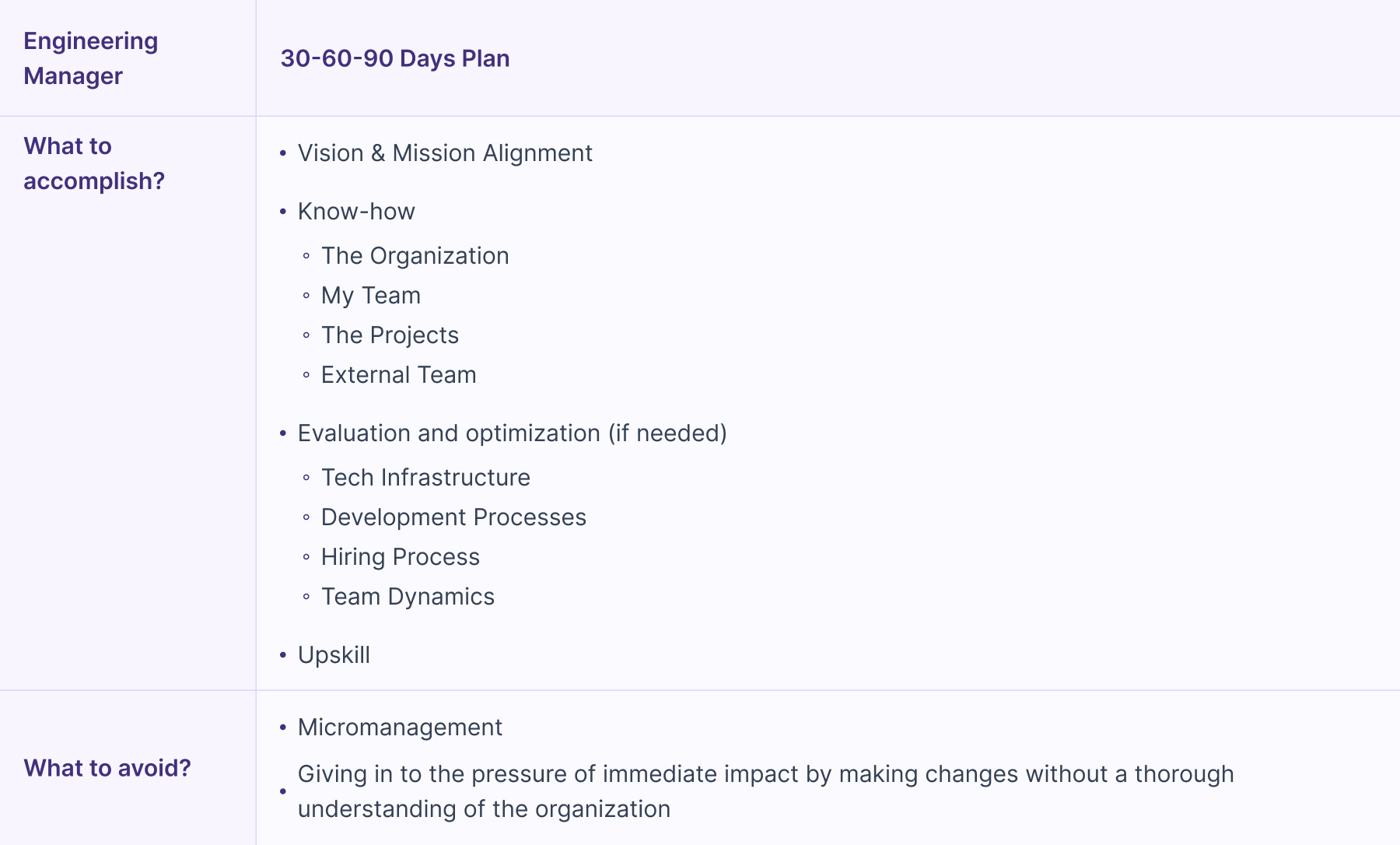
Task: Select the "What to accomplish?" row label
Action: coord(93,163)
